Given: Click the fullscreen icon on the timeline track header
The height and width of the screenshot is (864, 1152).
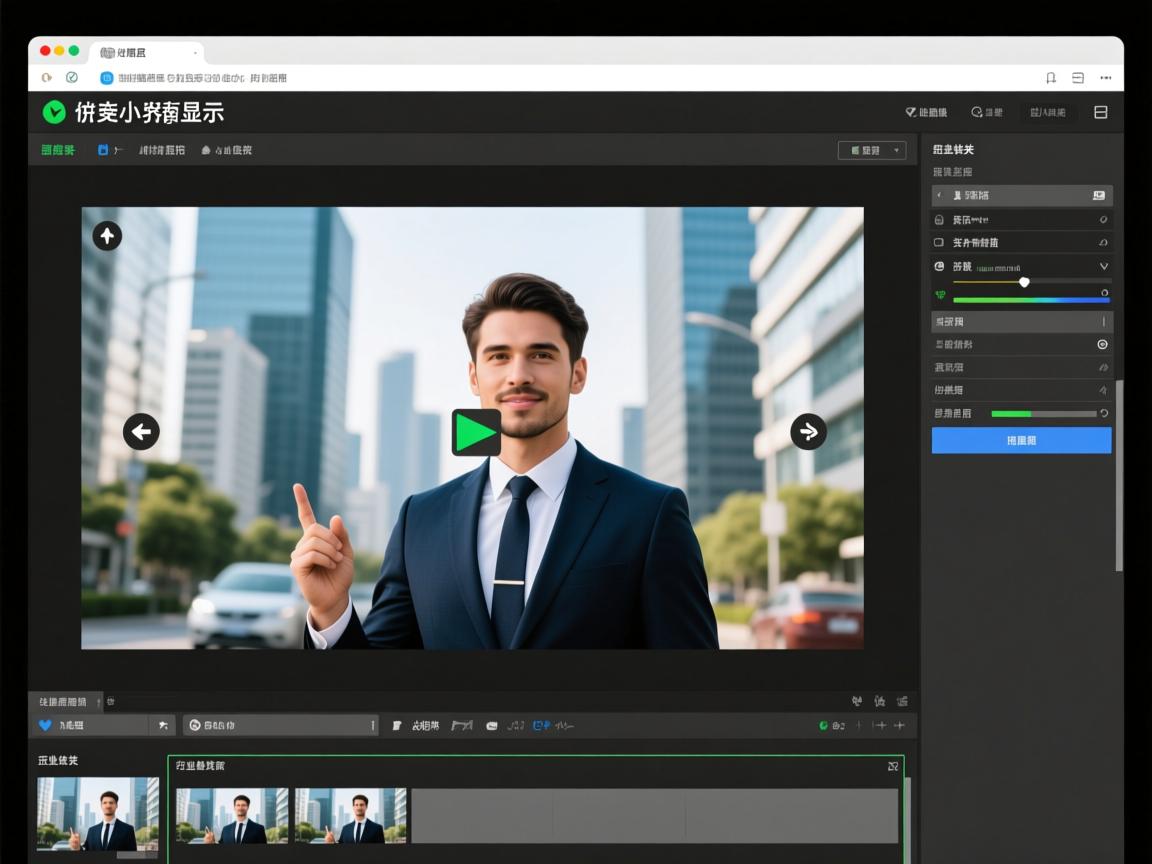Looking at the screenshot, I should click(892, 766).
